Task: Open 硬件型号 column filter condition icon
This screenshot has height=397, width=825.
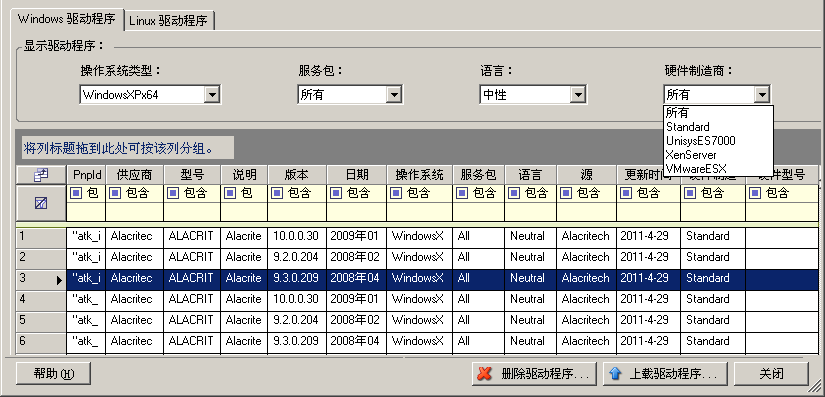Action: point(755,193)
